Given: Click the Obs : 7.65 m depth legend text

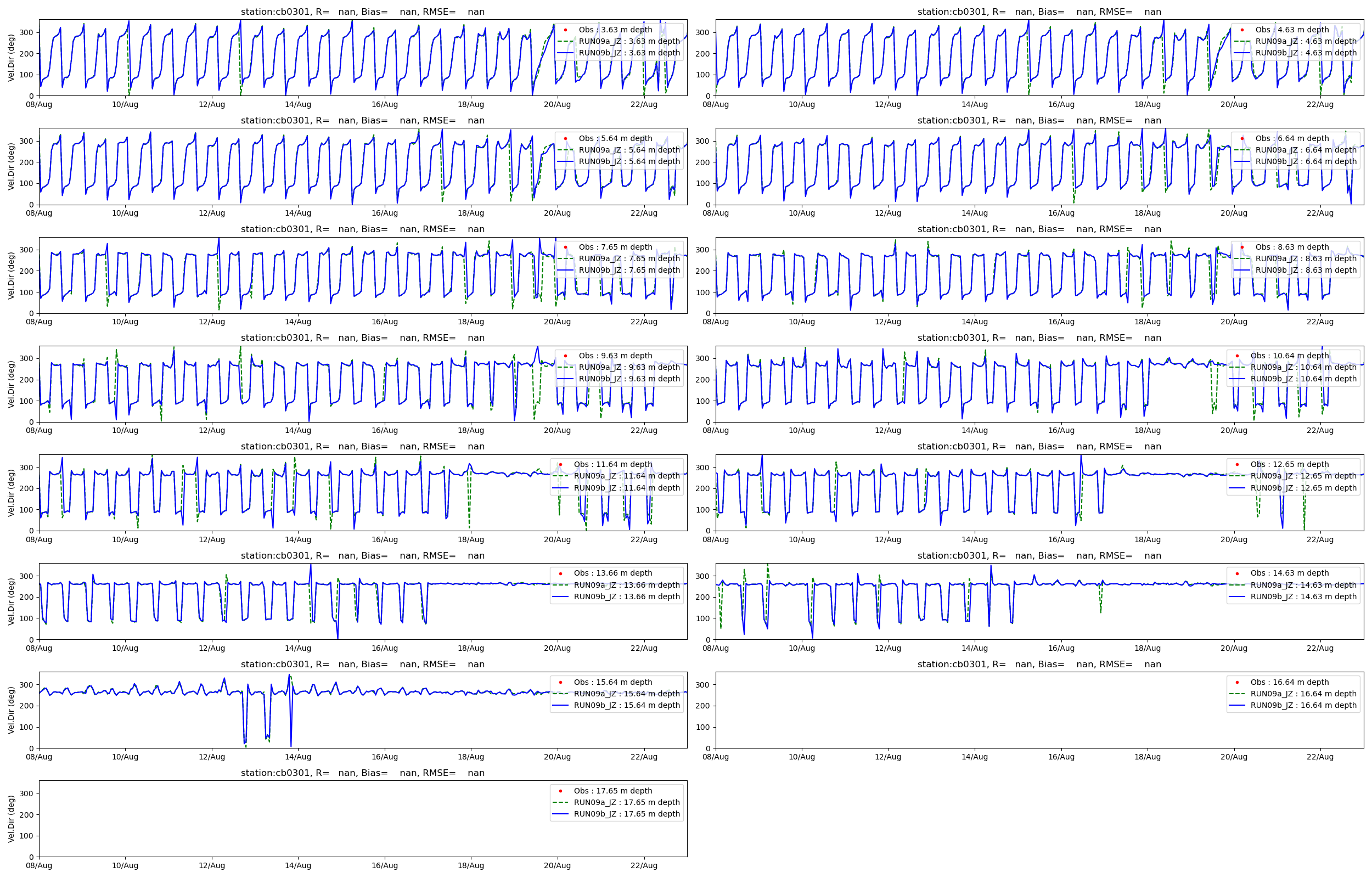Looking at the screenshot, I should pyautogui.click(x=615, y=247).
